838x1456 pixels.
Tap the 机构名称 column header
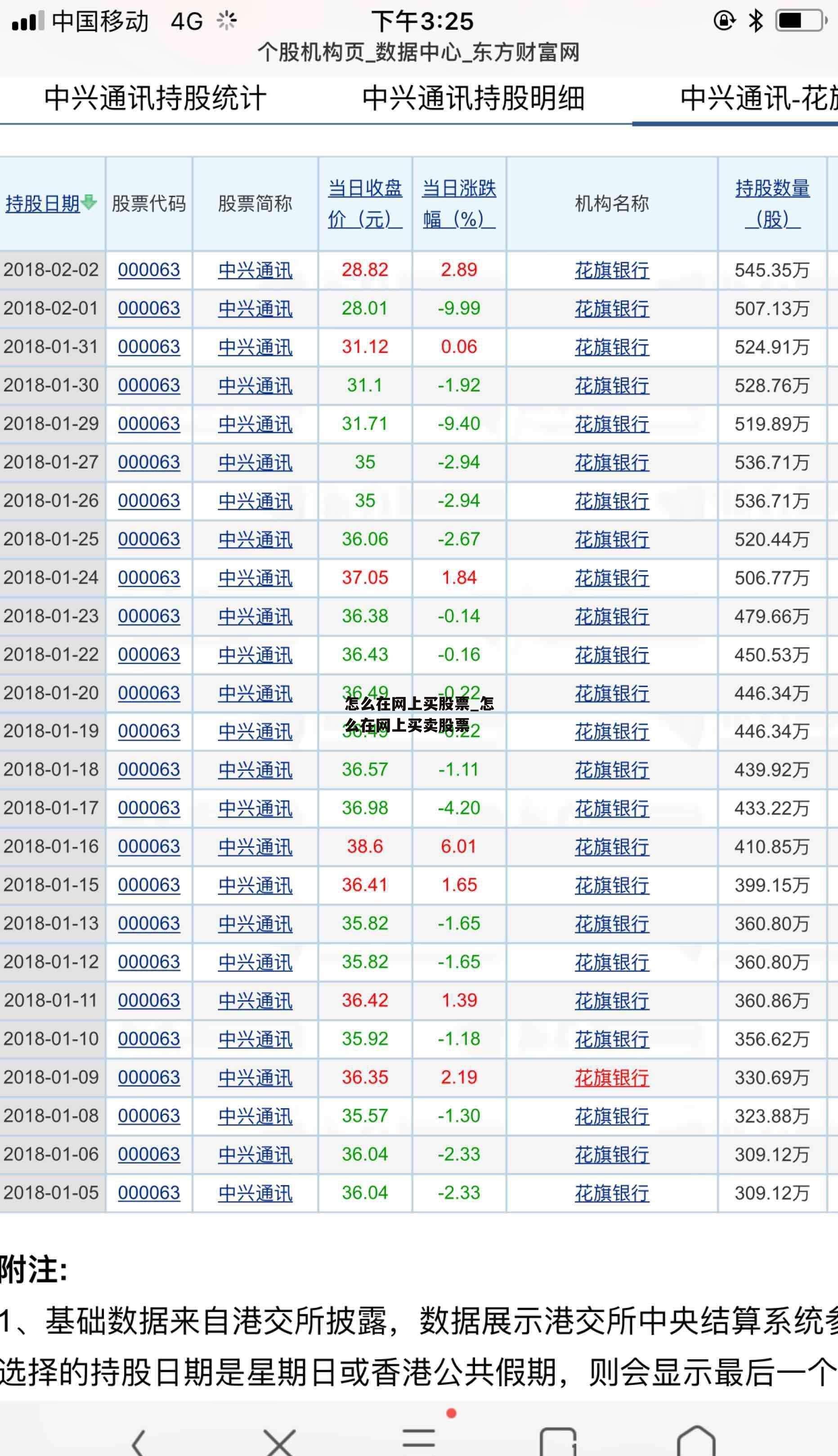[612, 203]
